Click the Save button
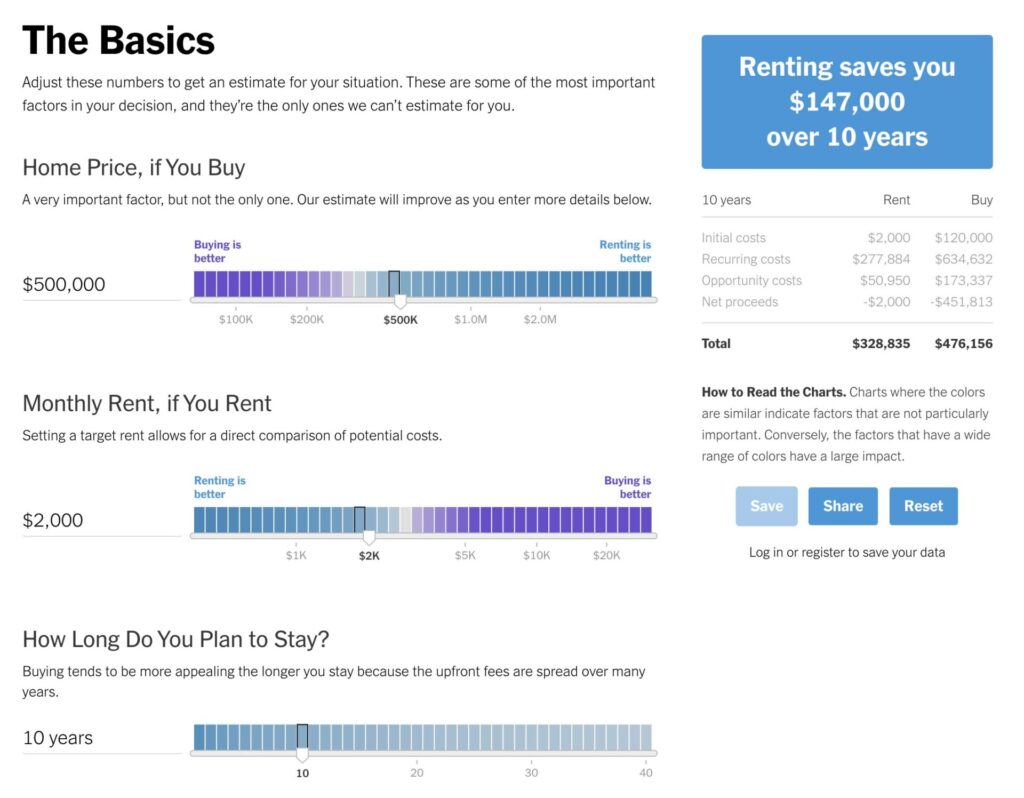 766,506
